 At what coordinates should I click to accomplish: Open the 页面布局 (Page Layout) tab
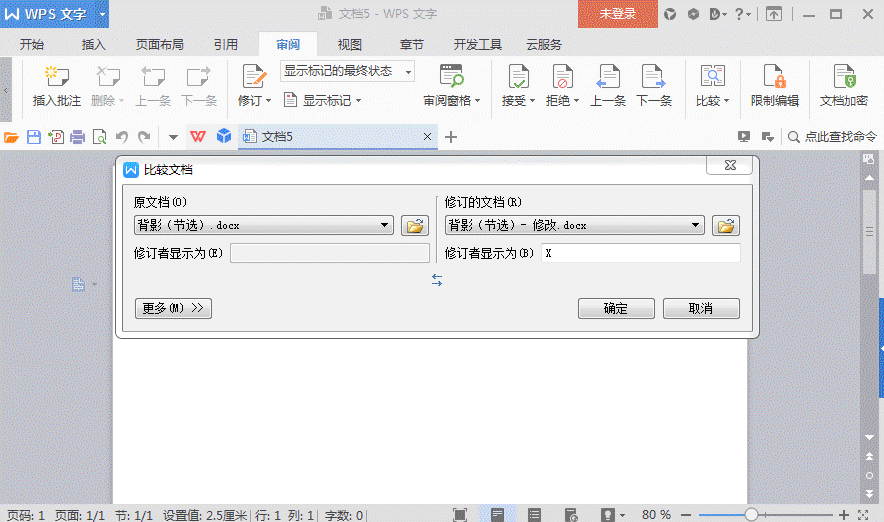click(x=160, y=45)
